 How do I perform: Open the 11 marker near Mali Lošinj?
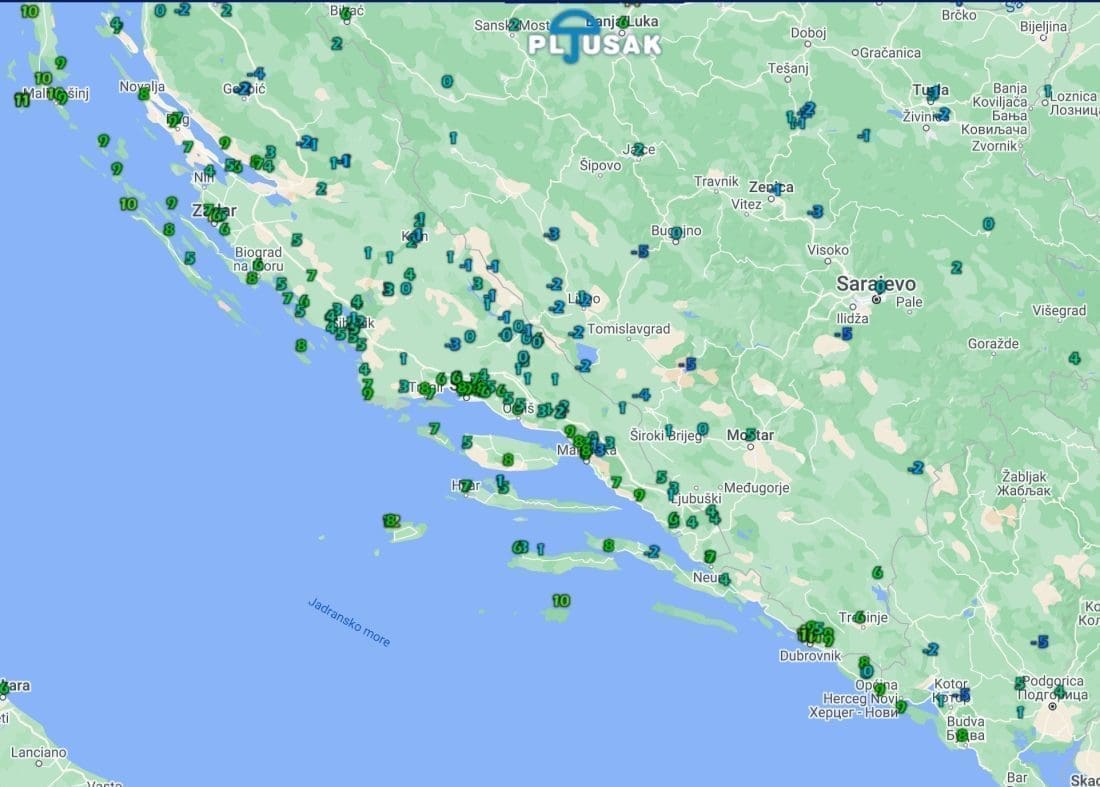pos(21,100)
